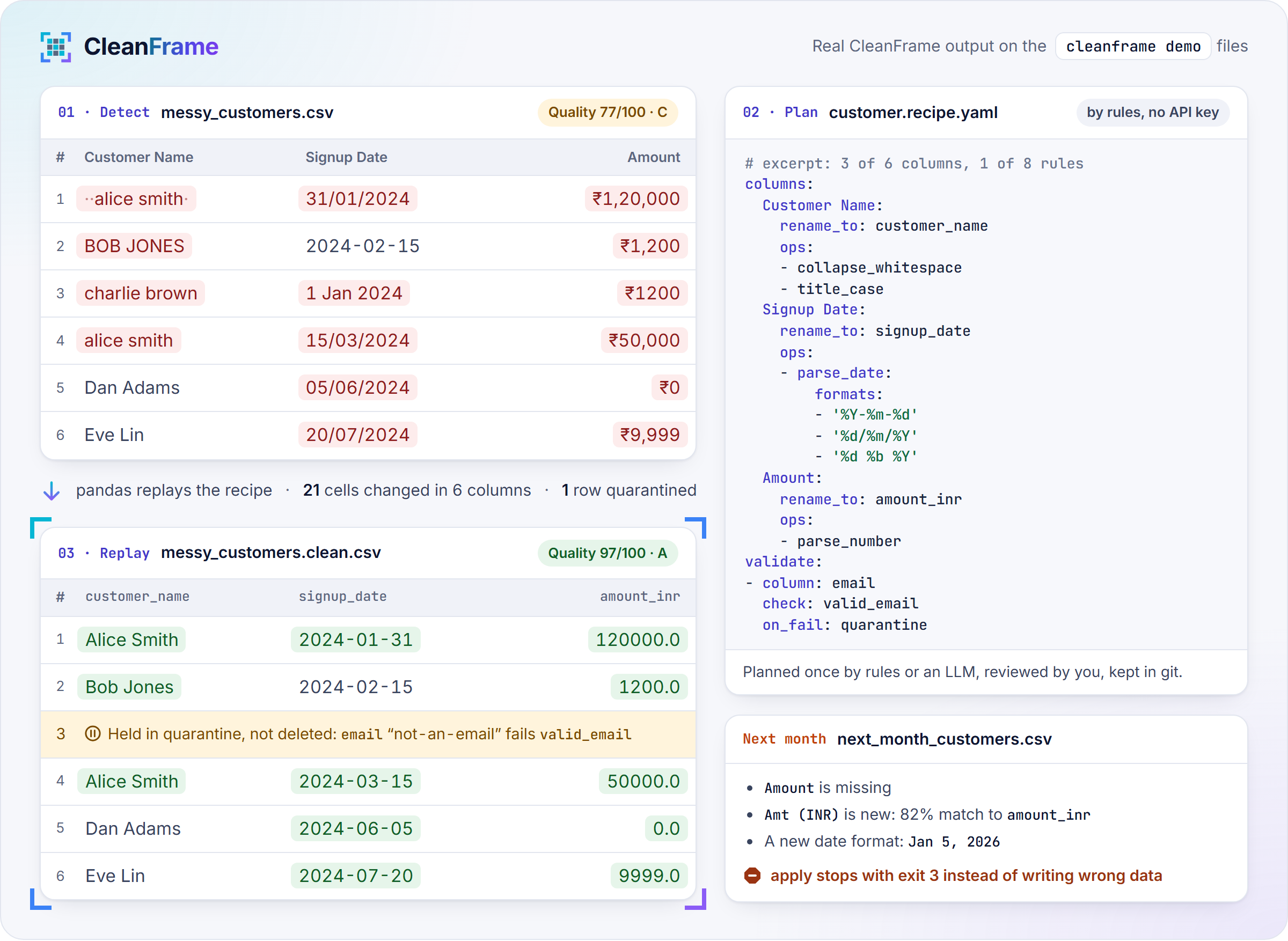
Task: Click the 'Held in quarantine, not deleted' row
Action: [368, 734]
